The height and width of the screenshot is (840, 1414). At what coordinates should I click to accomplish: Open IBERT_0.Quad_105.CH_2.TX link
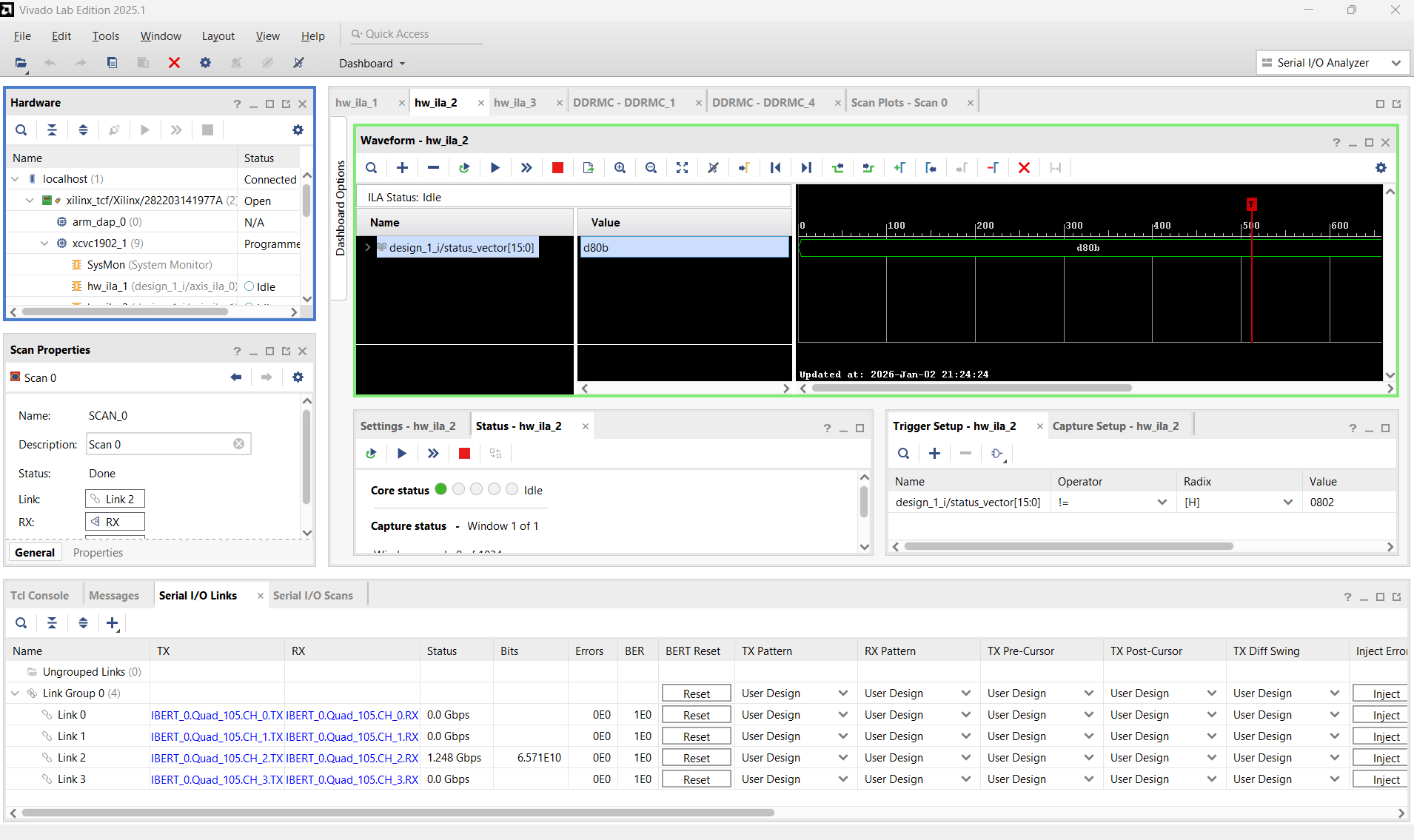(217, 758)
